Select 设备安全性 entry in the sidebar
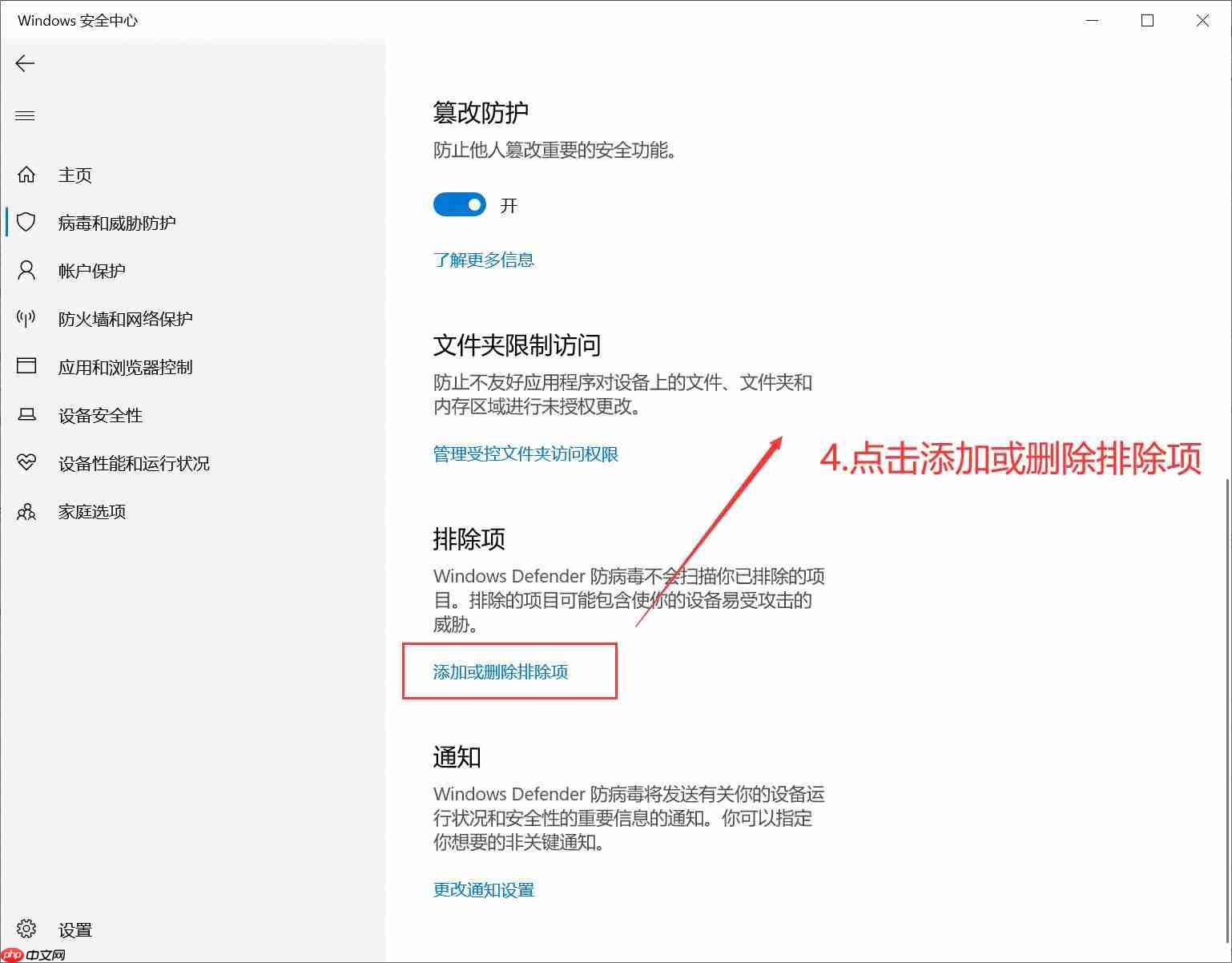This screenshot has height=963, width=1232. 100,415
